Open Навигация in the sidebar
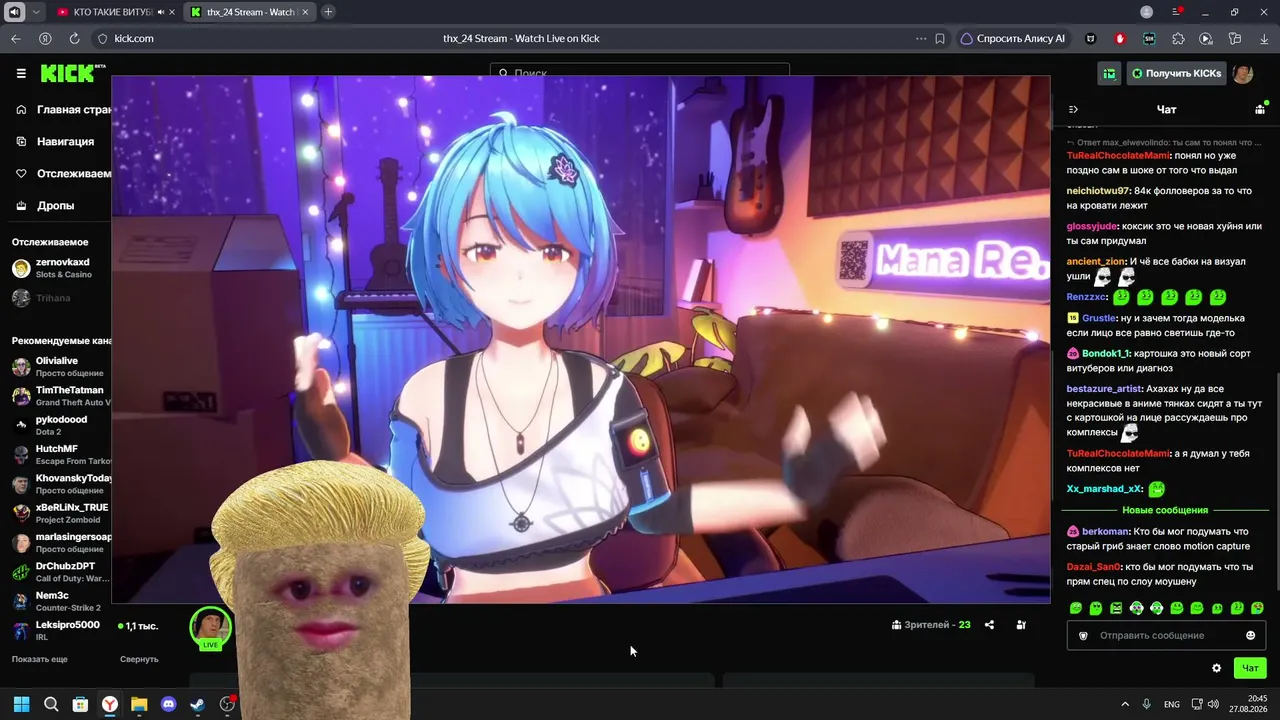Screen dimensions: 1280x720 click(55, 142)
